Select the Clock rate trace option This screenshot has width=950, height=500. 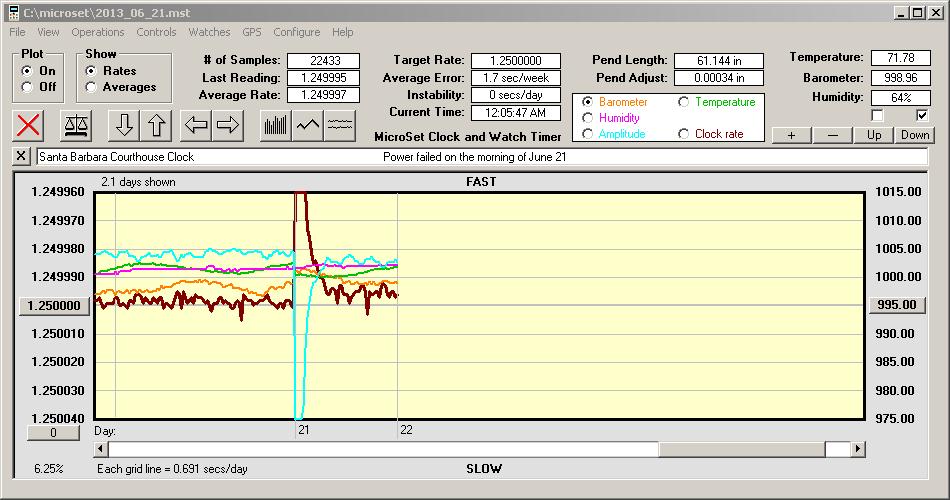683,134
